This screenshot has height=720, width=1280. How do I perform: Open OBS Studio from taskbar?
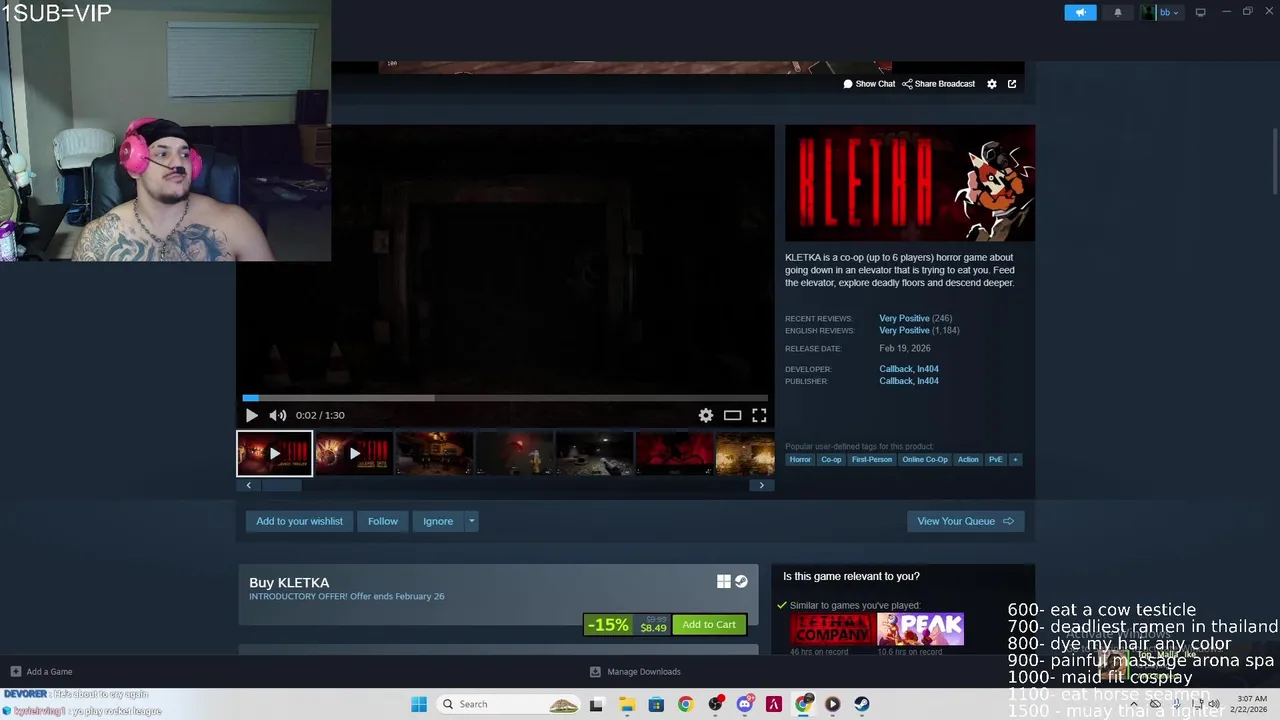tap(715, 704)
